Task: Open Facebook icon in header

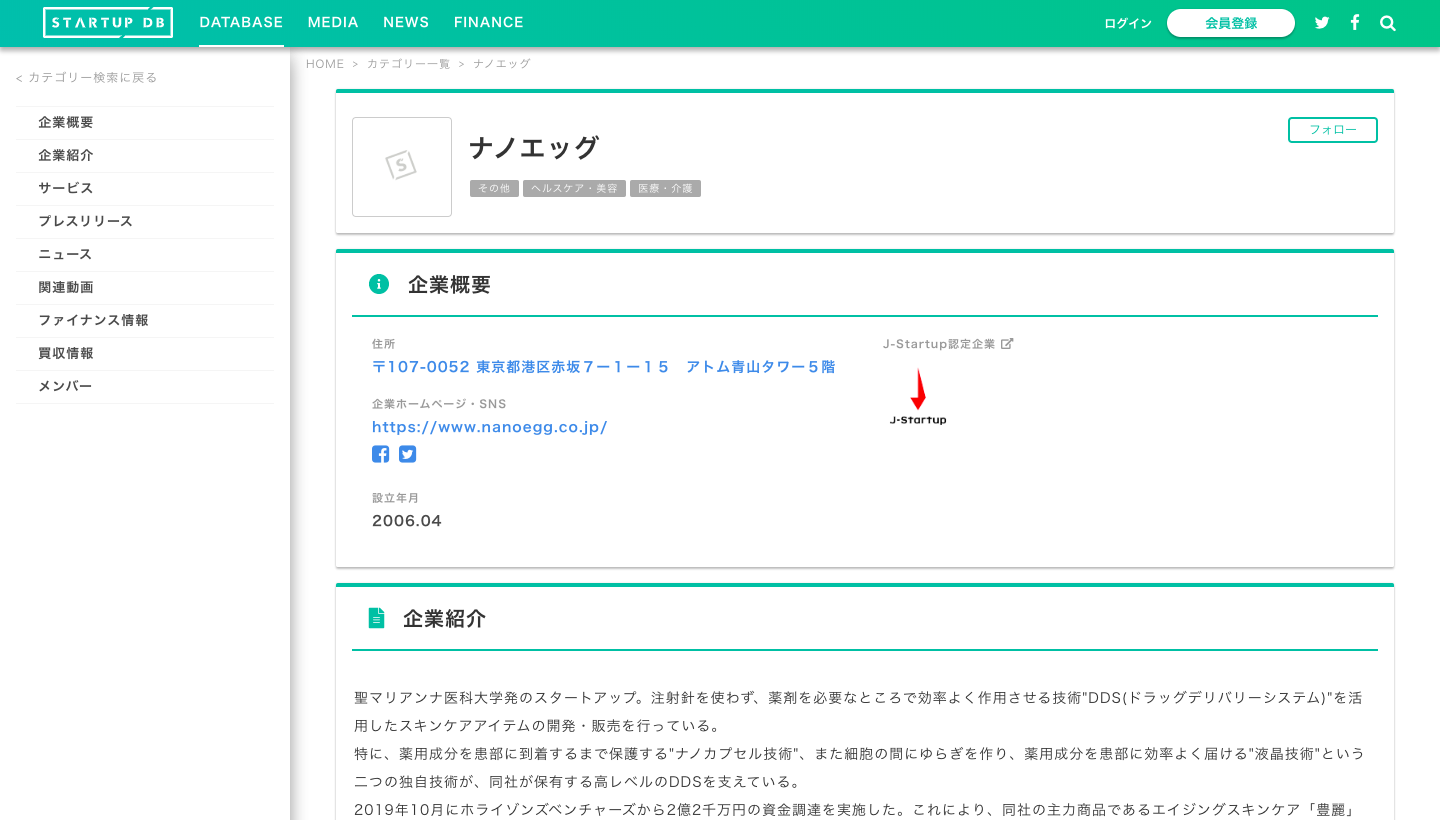Action: click(1355, 22)
